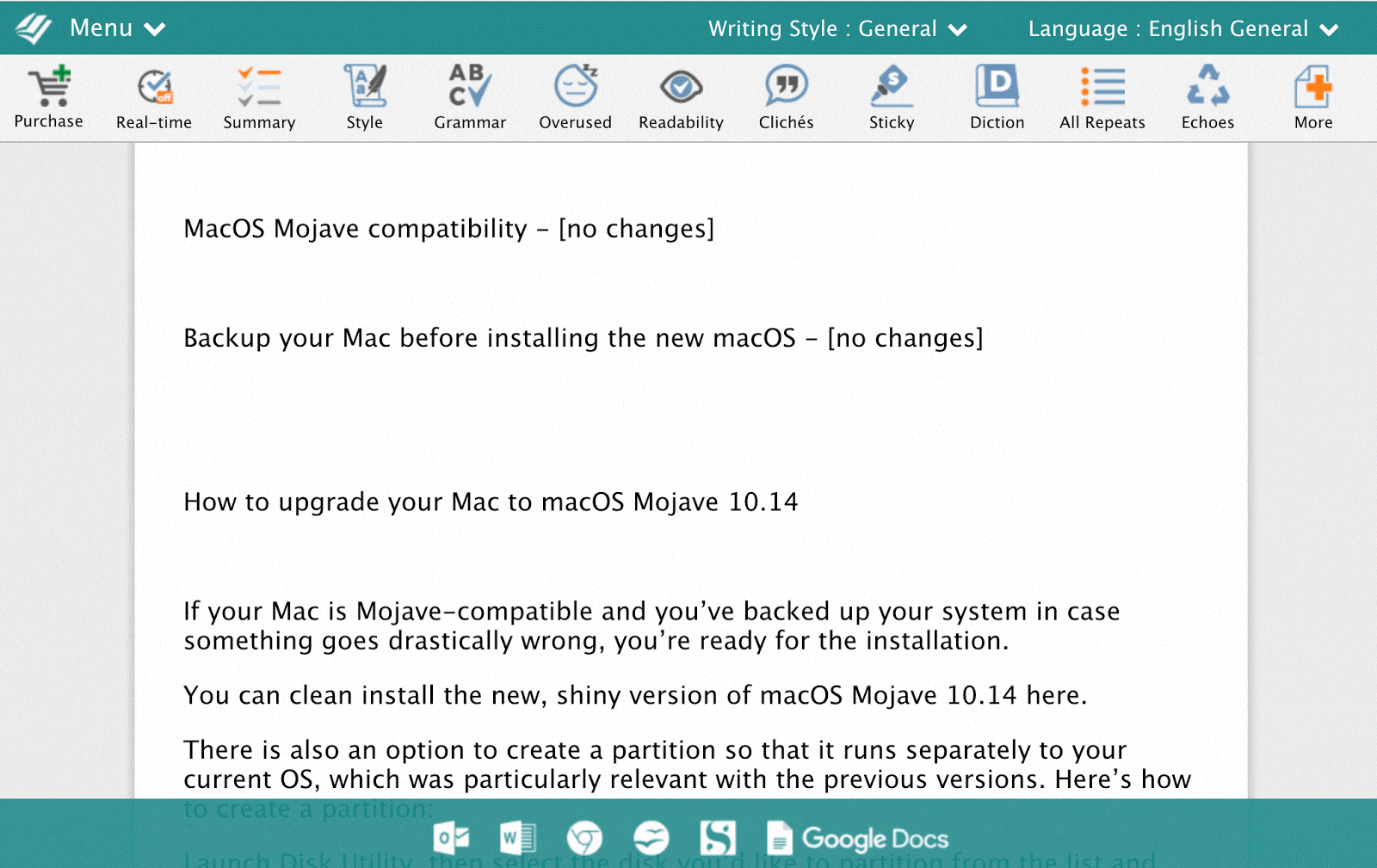Image resolution: width=1377 pixels, height=868 pixels.
Task: Open the Scrivener integration icon
Action: (718, 837)
